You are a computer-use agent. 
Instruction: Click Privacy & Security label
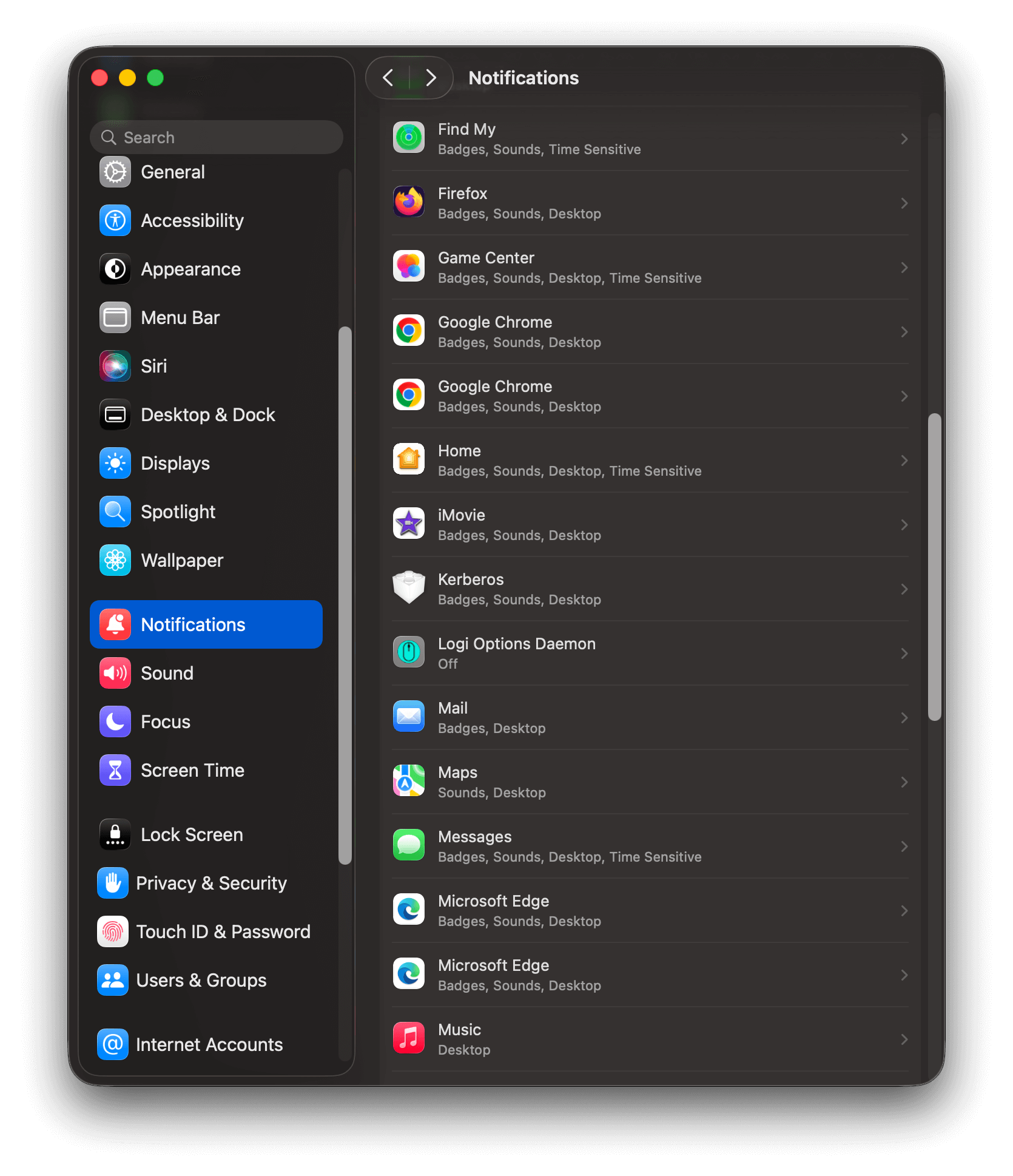[x=211, y=884]
